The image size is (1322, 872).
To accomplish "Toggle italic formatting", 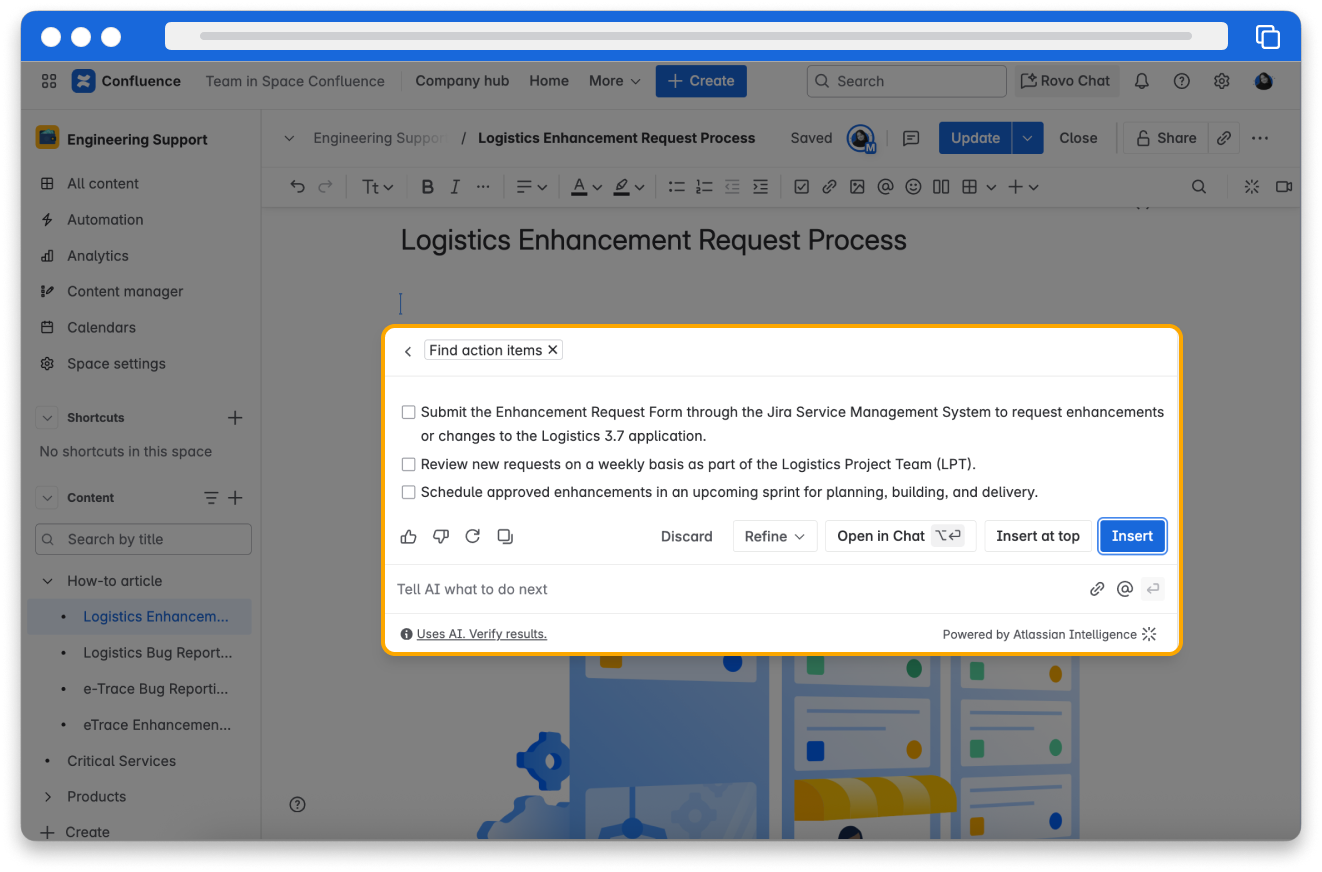I will 455,186.
